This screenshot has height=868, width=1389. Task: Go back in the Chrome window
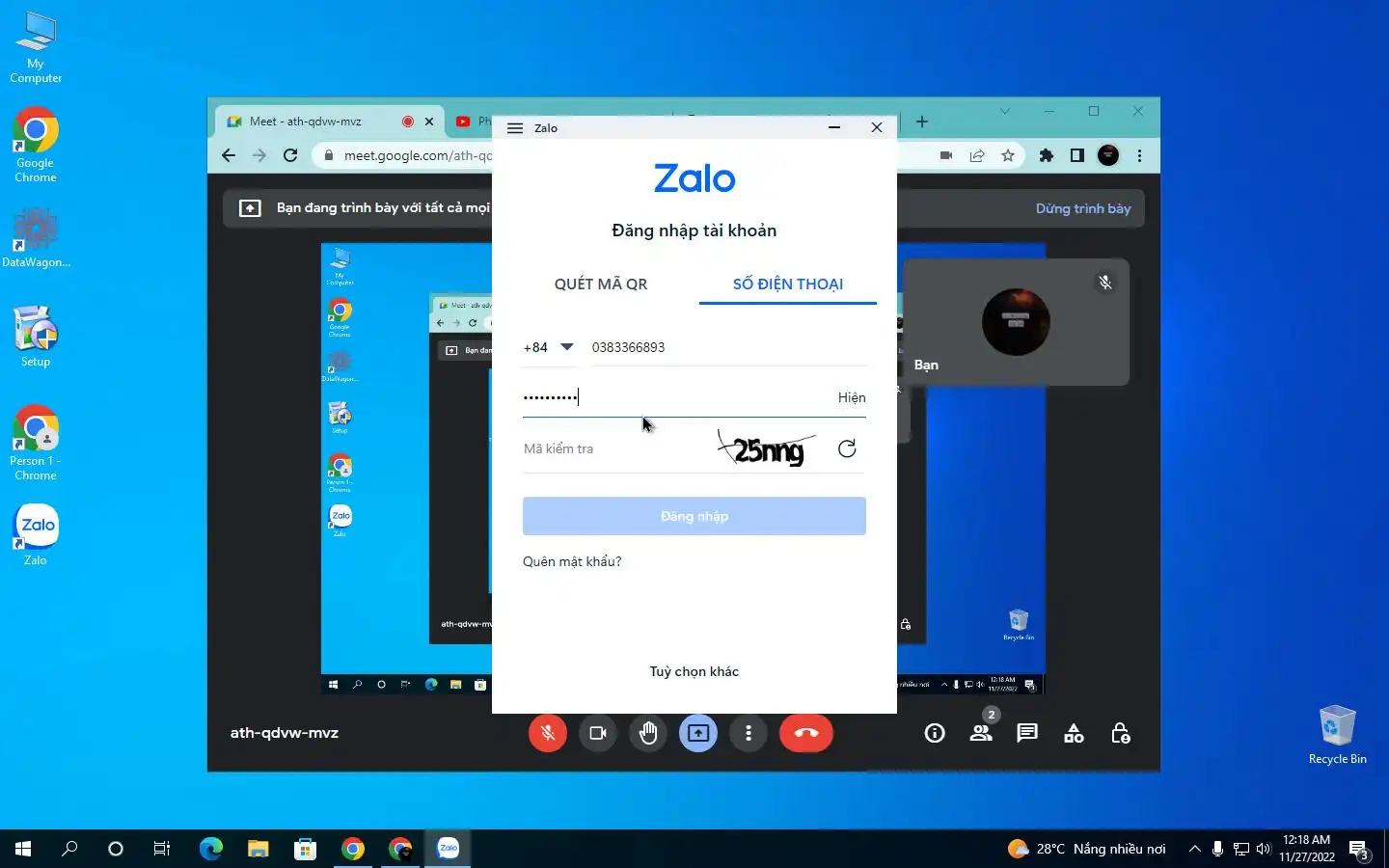click(x=229, y=155)
